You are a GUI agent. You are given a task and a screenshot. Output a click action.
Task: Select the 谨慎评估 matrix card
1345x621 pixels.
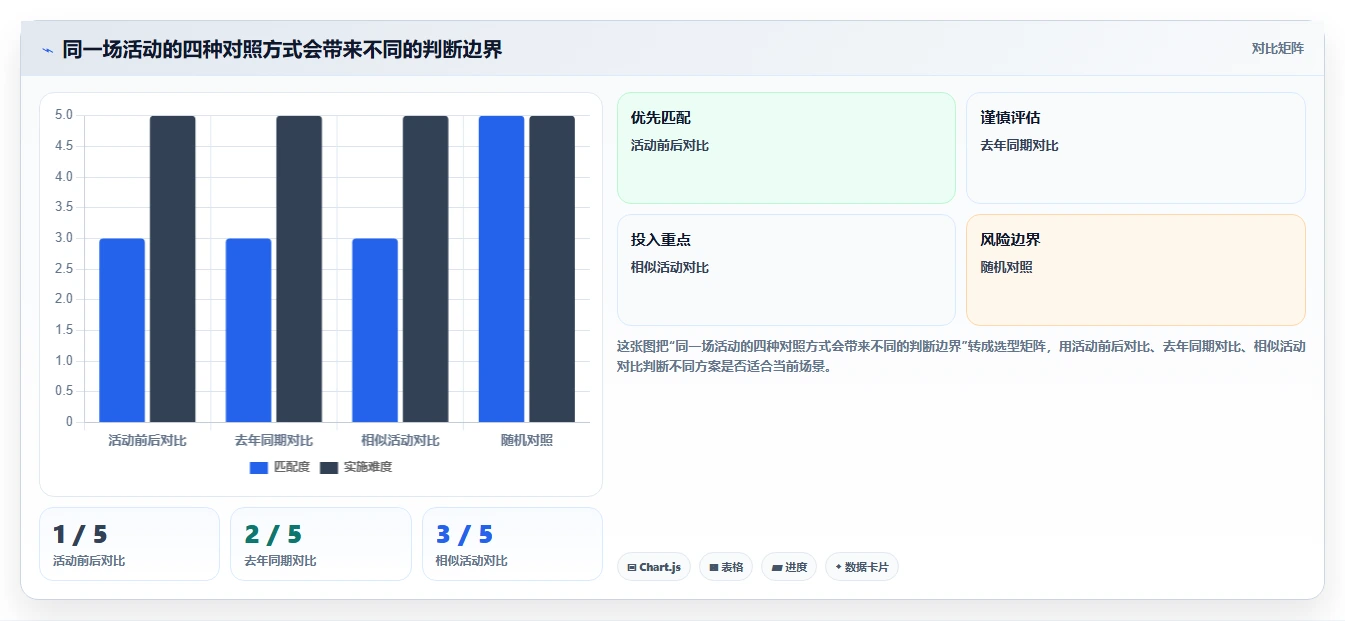(x=1136, y=148)
